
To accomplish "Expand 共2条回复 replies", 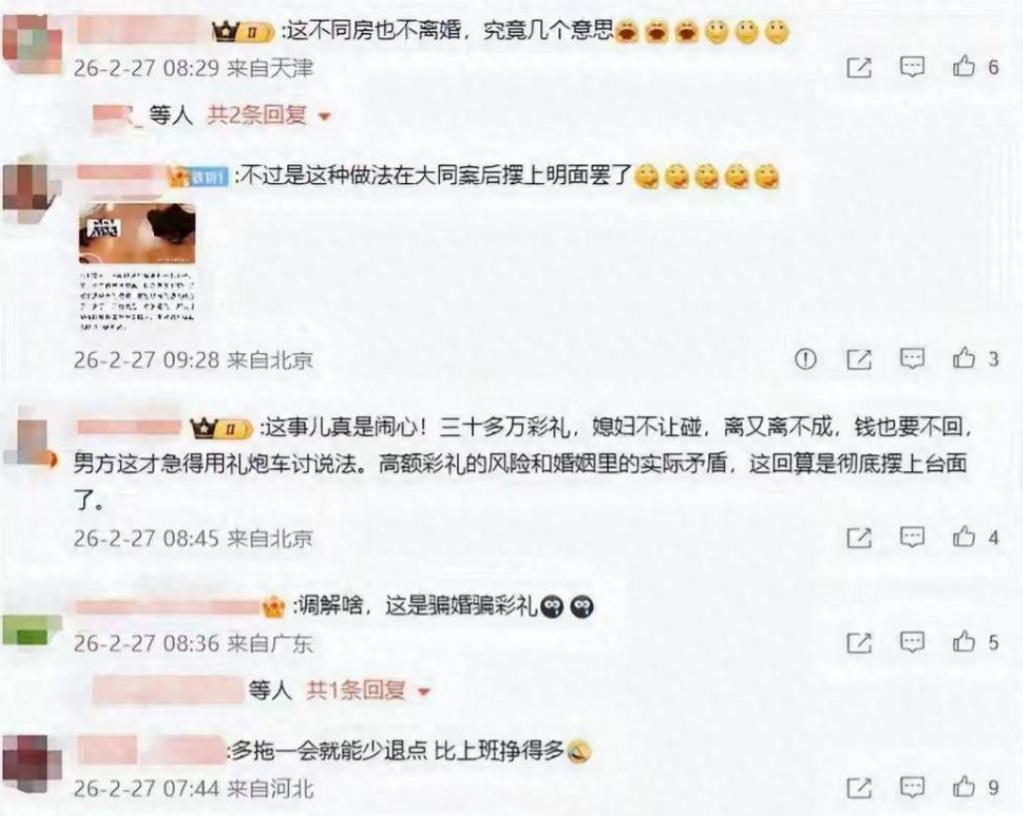I will point(257,115).
